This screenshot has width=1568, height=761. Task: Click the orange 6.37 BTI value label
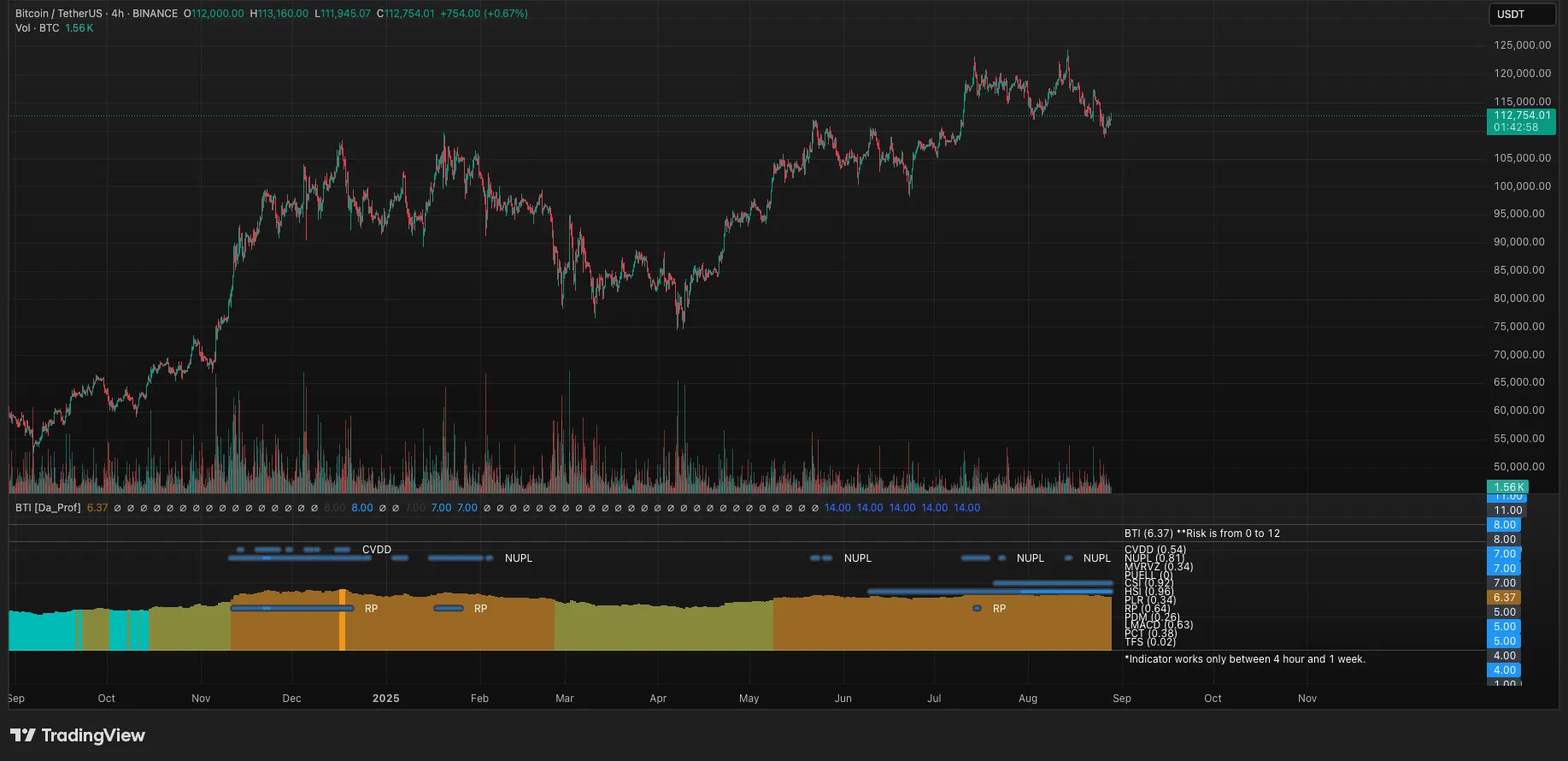point(1504,598)
